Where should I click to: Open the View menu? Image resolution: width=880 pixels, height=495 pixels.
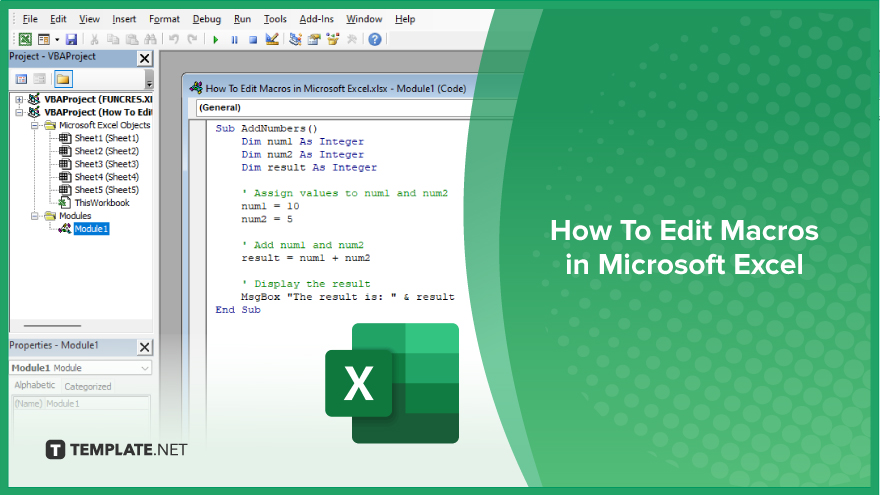click(x=89, y=19)
